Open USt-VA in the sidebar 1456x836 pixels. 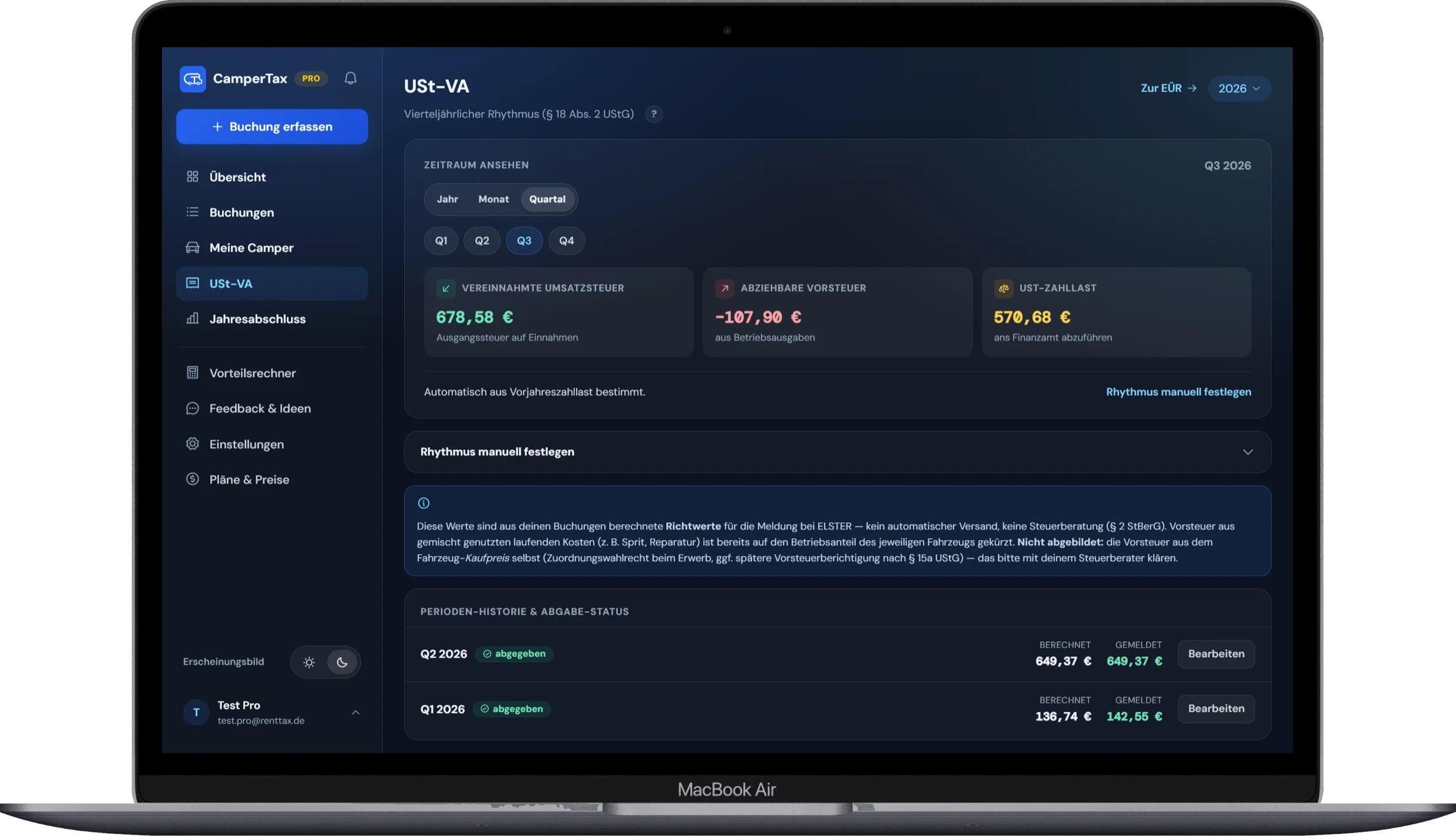[x=272, y=284]
